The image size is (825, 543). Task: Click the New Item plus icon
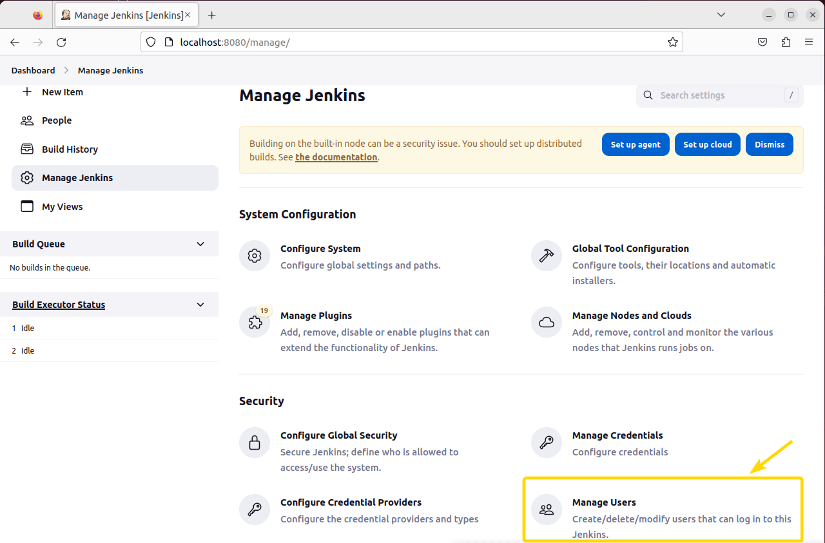[27, 92]
